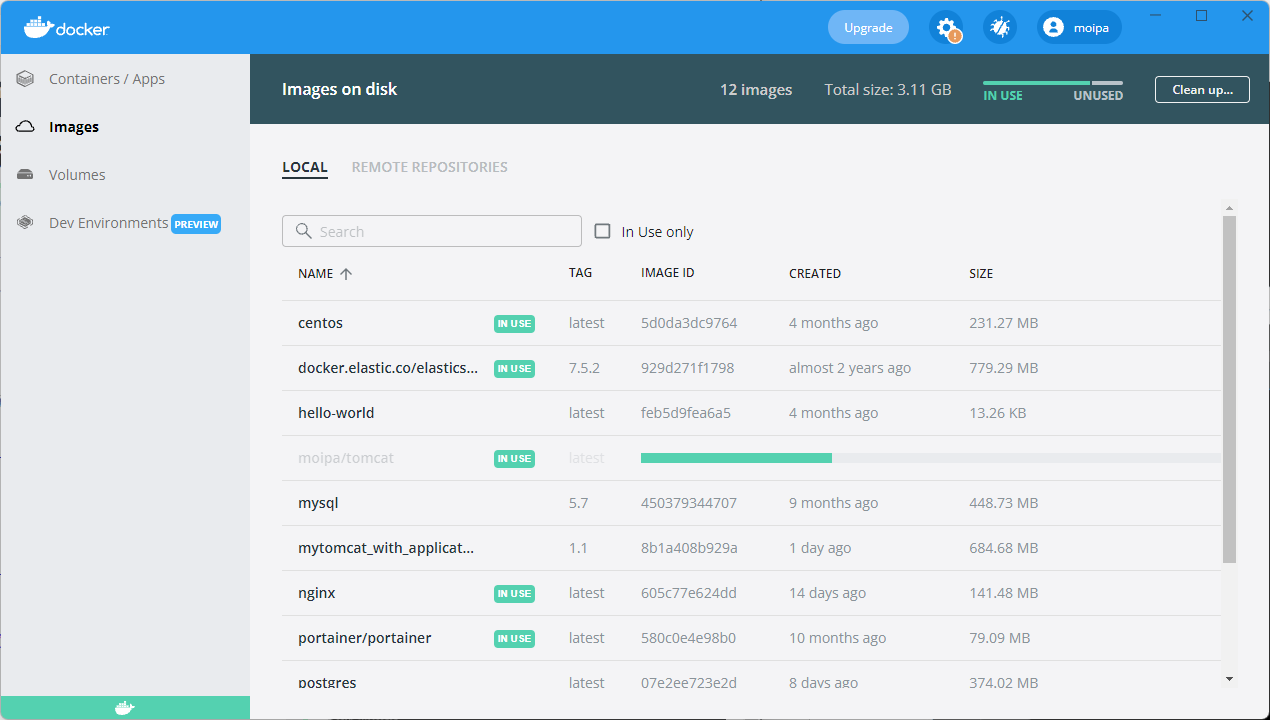Click image ID 450379344707
This screenshot has width=1270, height=720.
pos(689,503)
